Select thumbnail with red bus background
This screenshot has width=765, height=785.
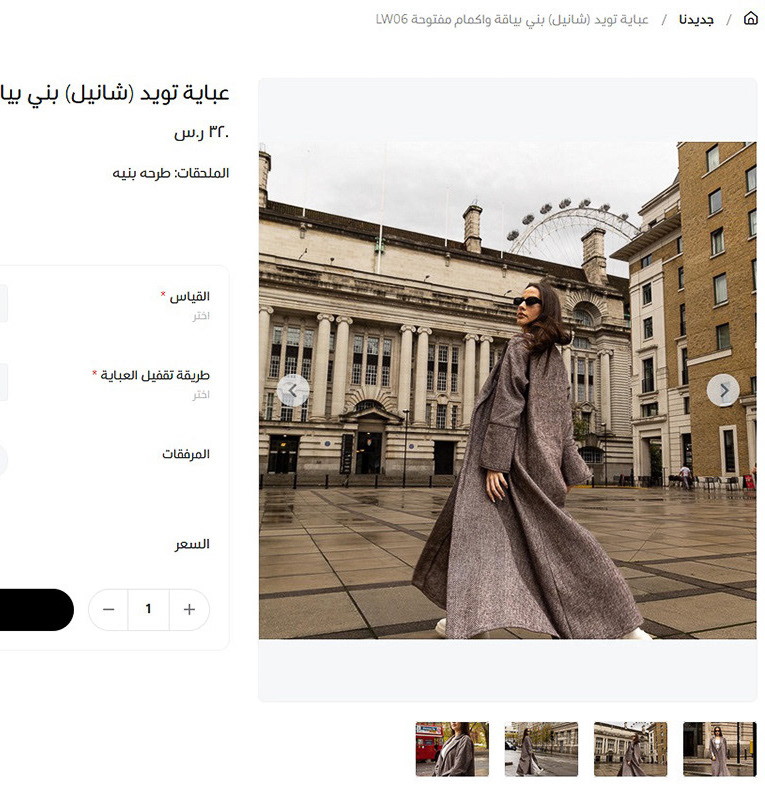coord(452,749)
